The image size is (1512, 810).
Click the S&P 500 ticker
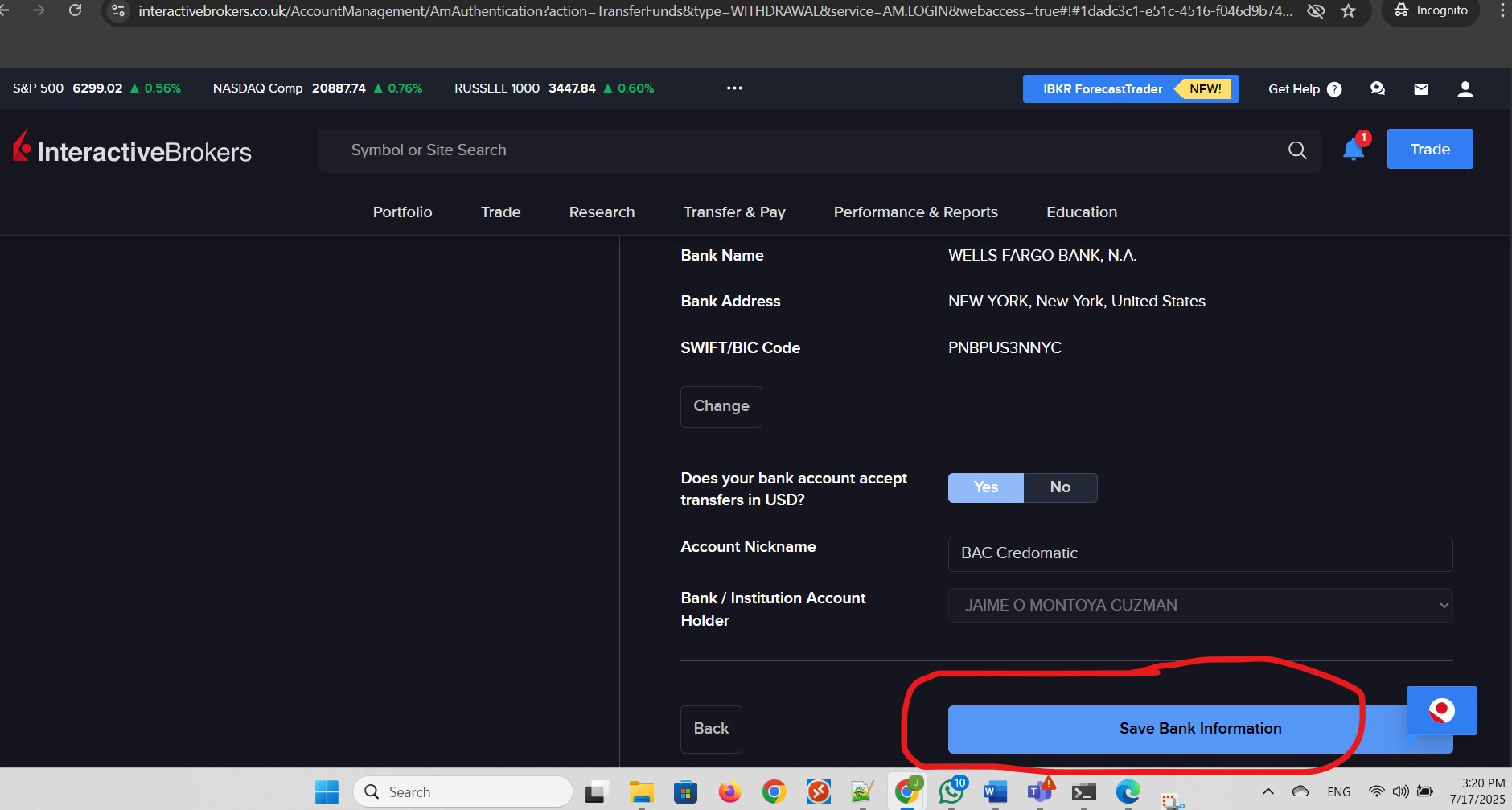[x=97, y=88]
